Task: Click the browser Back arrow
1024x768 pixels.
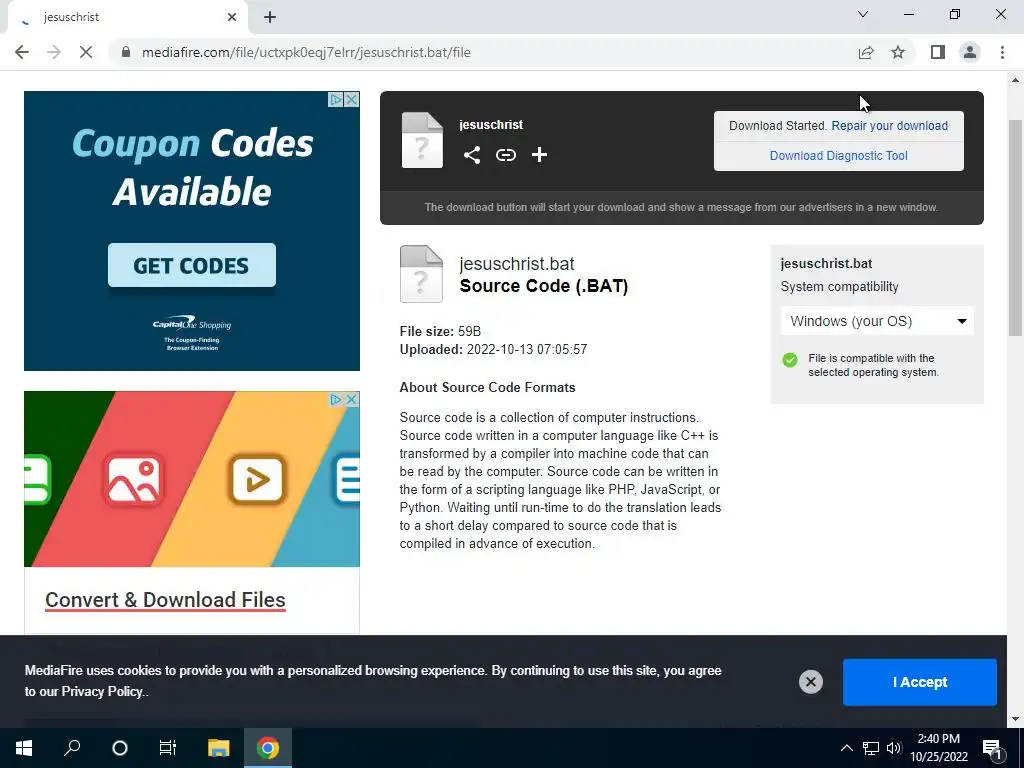Action: point(22,52)
